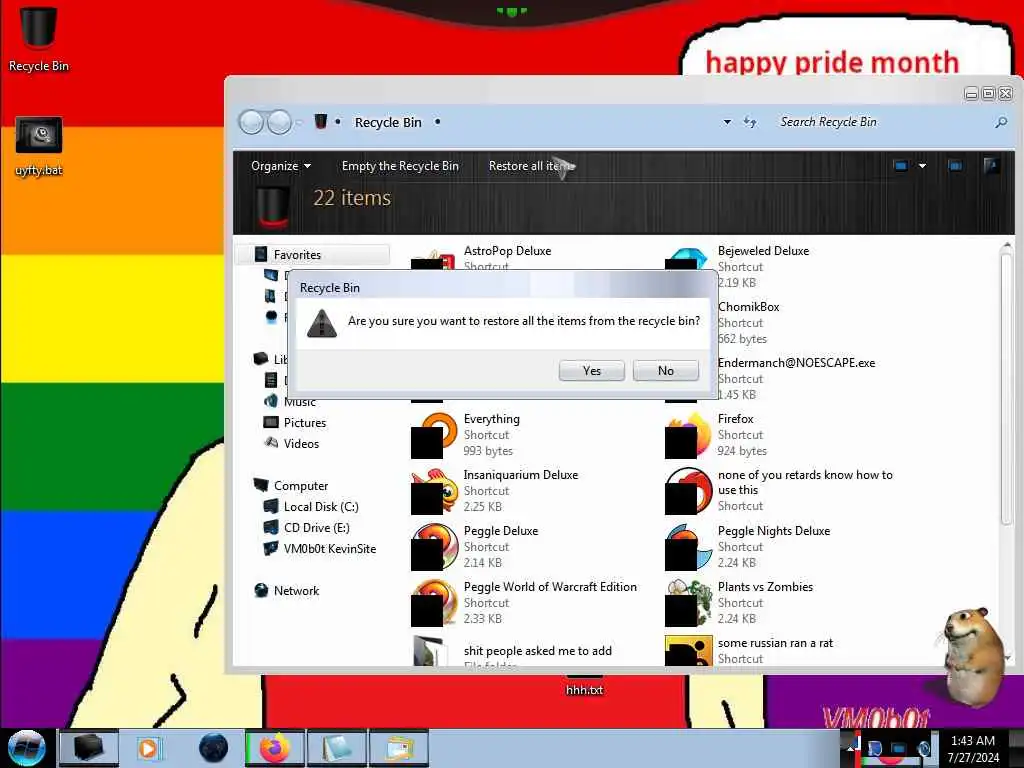This screenshot has width=1024, height=768.
Task: Open the Windows Start menu
Action: [26, 748]
